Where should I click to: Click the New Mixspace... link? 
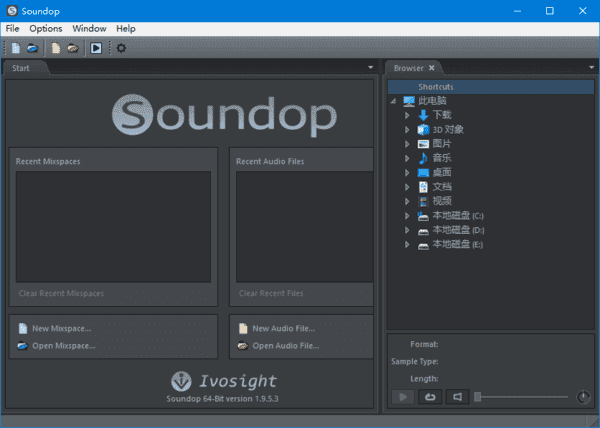point(61,329)
